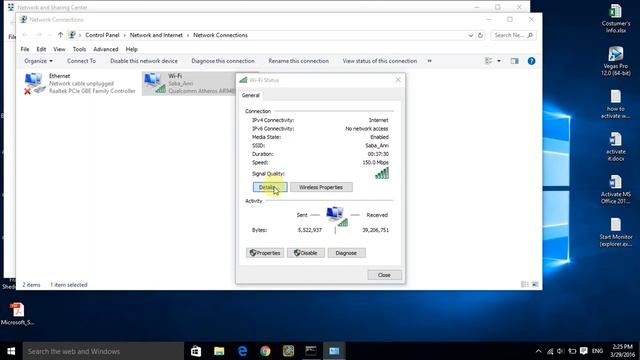640x360 pixels.
Task: Open Start Monitor desktop file
Action: tap(616, 232)
